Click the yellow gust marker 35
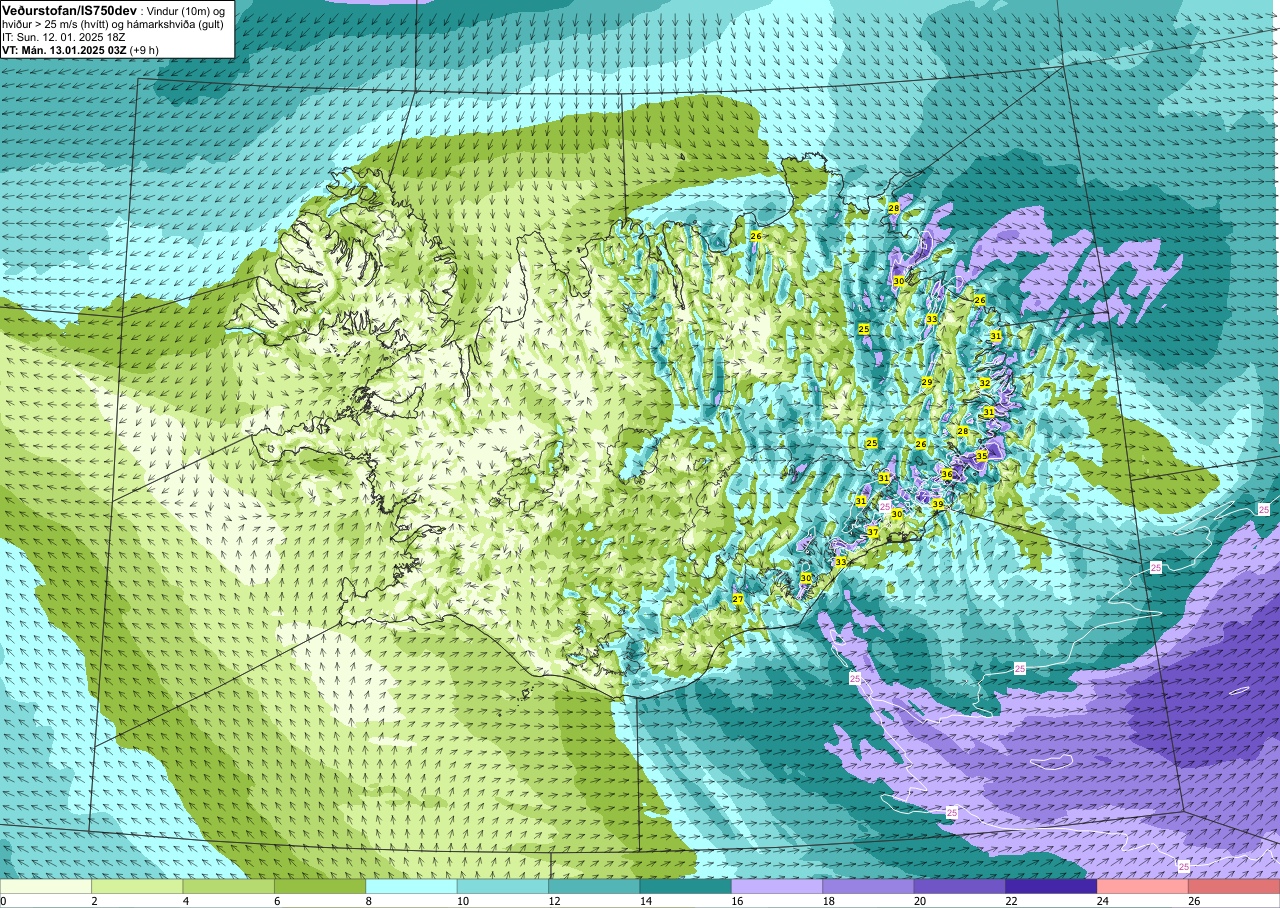The height and width of the screenshot is (908, 1280). [x=982, y=456]
